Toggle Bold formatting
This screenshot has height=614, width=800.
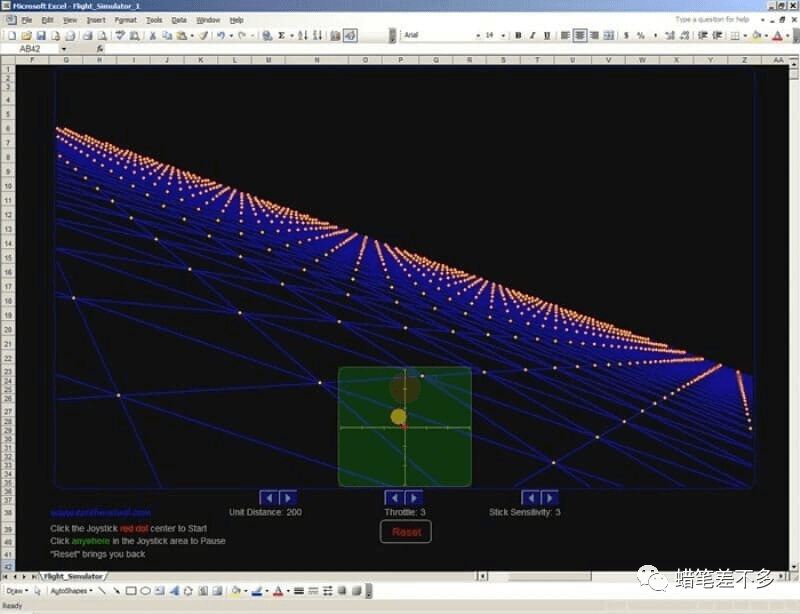tap(518, 35)
